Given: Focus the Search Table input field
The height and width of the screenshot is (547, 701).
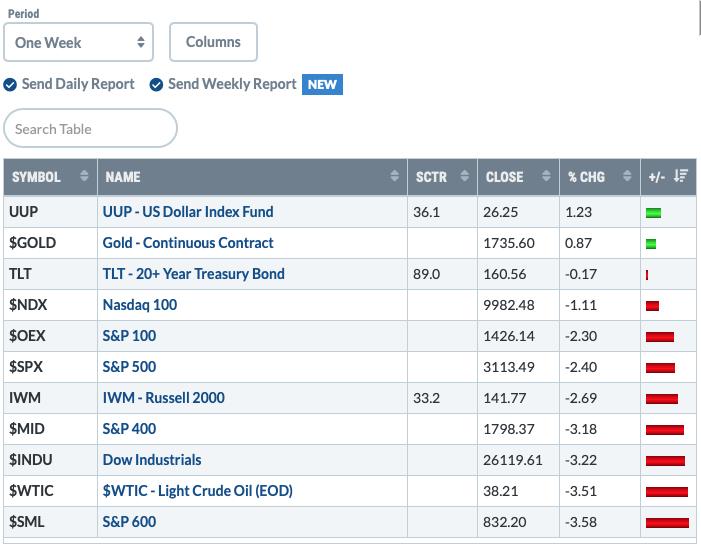Looking at the screenshot, I should click(90, 128).
